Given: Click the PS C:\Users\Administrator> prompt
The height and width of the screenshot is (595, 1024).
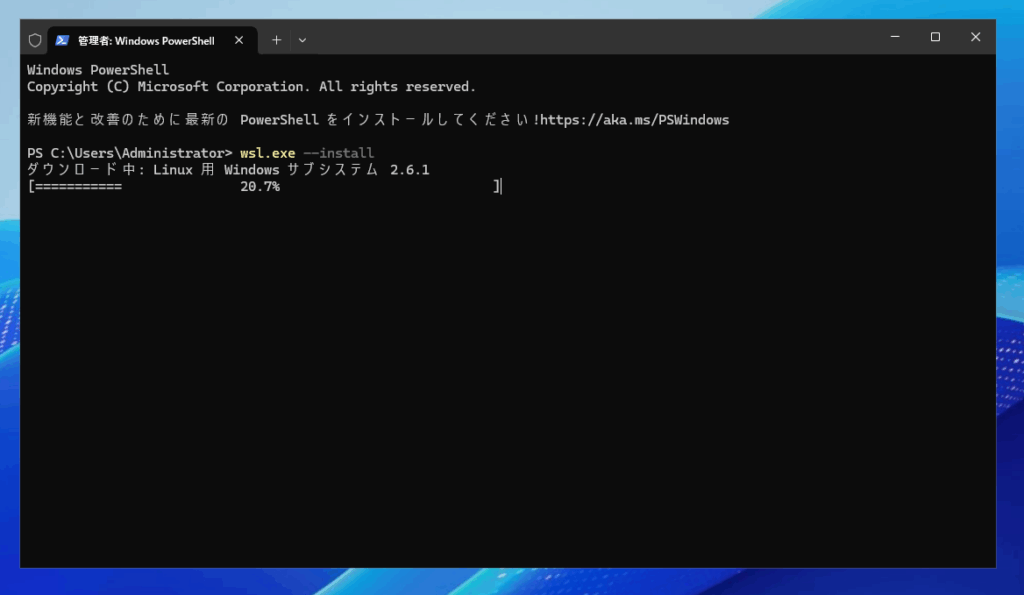Looking at the screenshot, I should [x=129, y=153].
